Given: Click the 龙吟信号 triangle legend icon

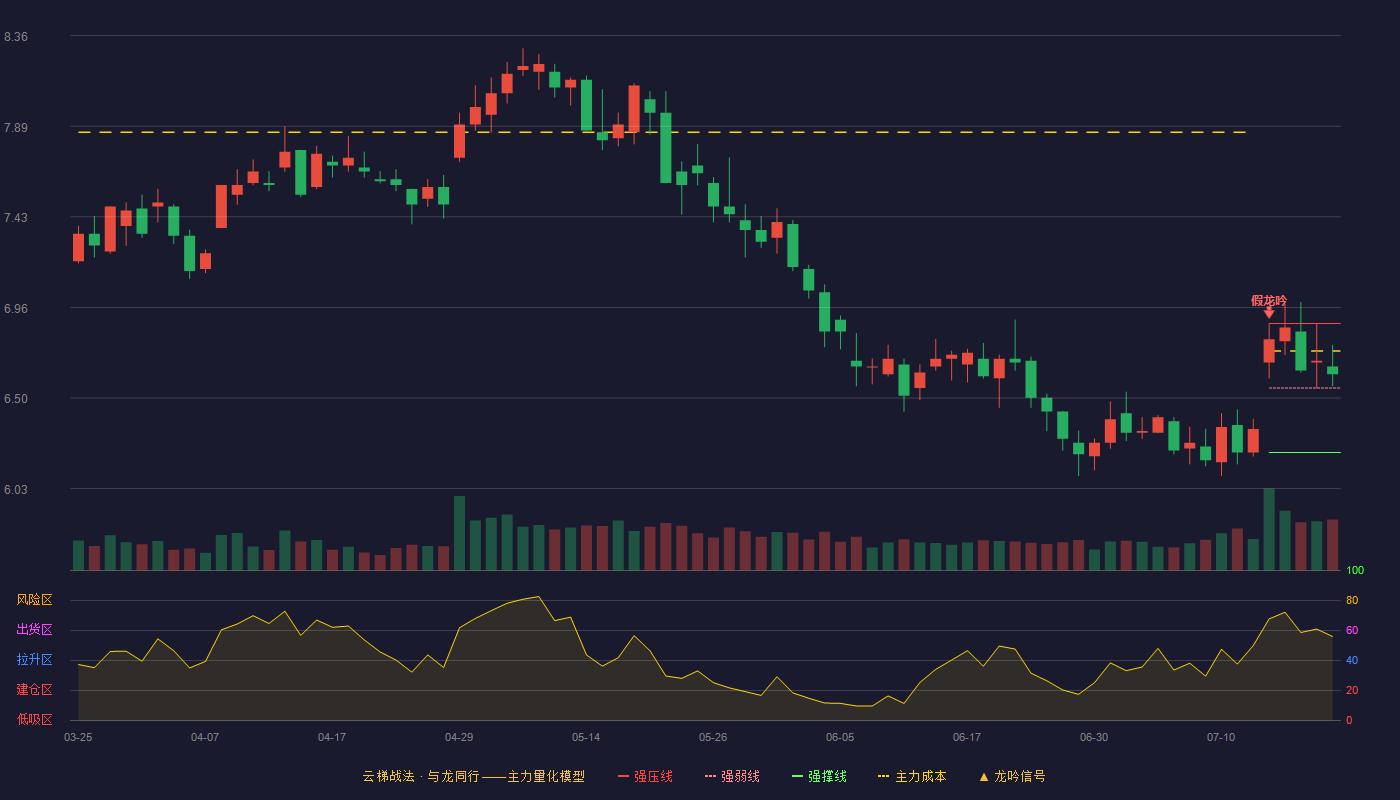Looking at the screenshot, I should point(984,776).
